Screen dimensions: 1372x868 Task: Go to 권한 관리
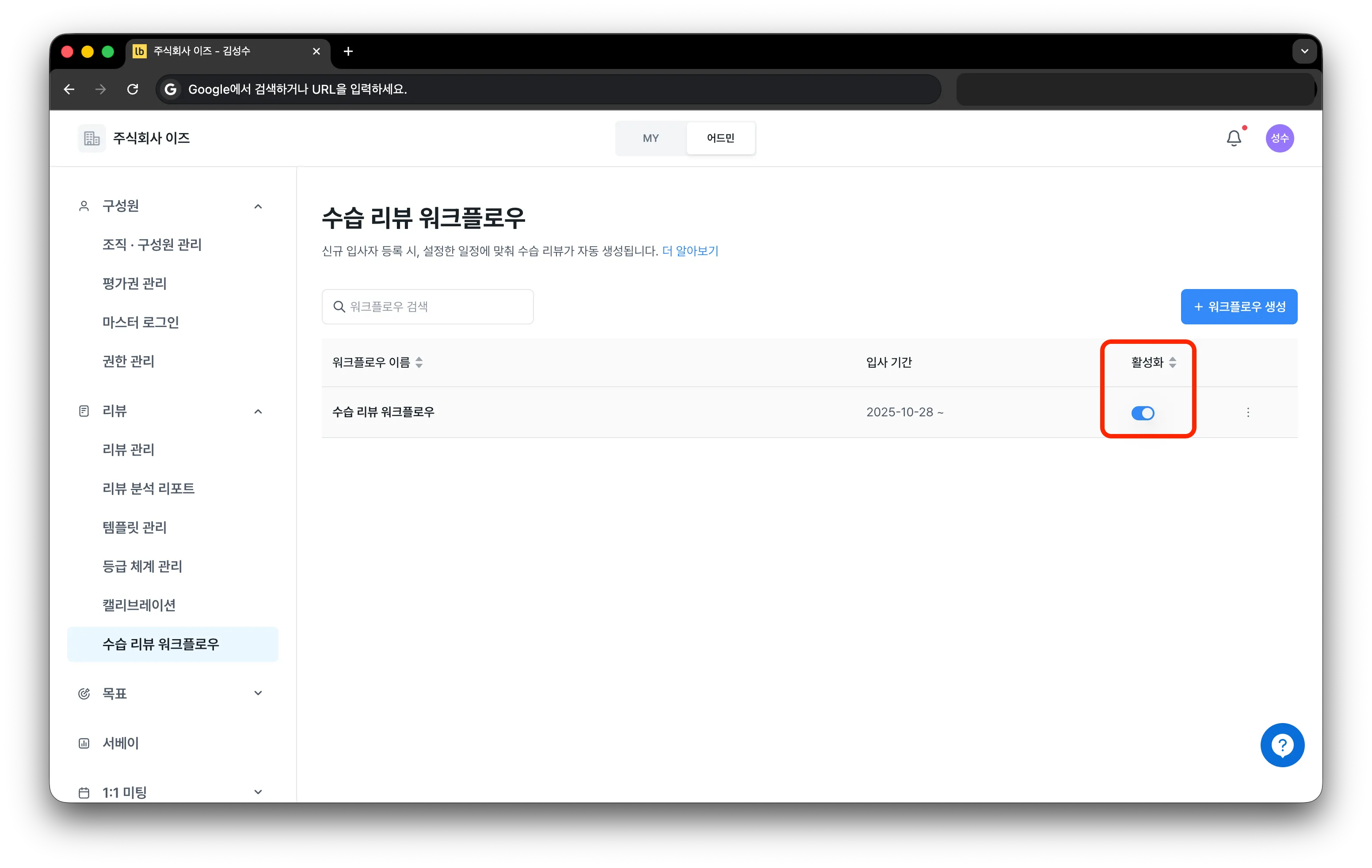point(128,361)
